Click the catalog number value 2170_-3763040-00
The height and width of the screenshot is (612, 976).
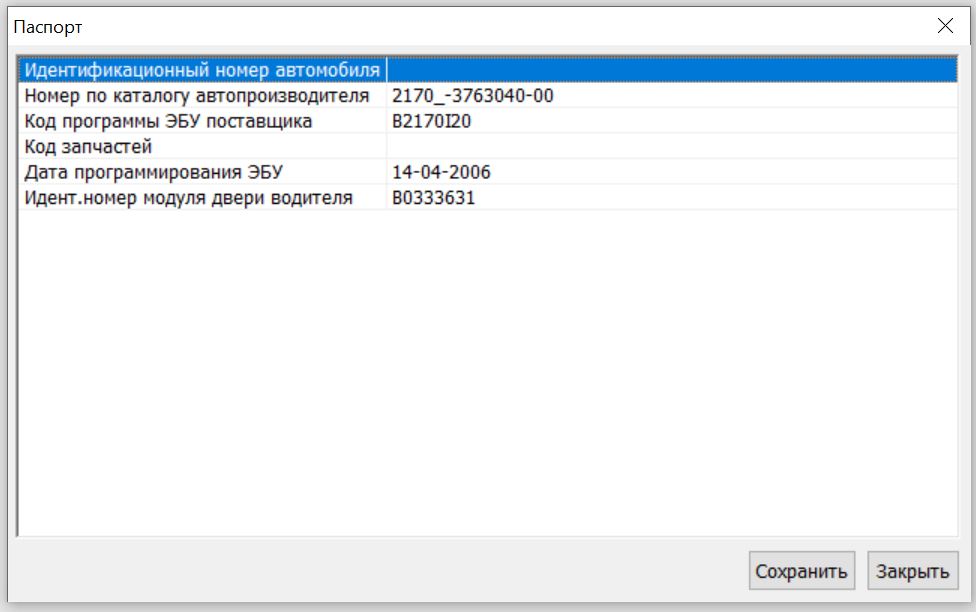473,96
